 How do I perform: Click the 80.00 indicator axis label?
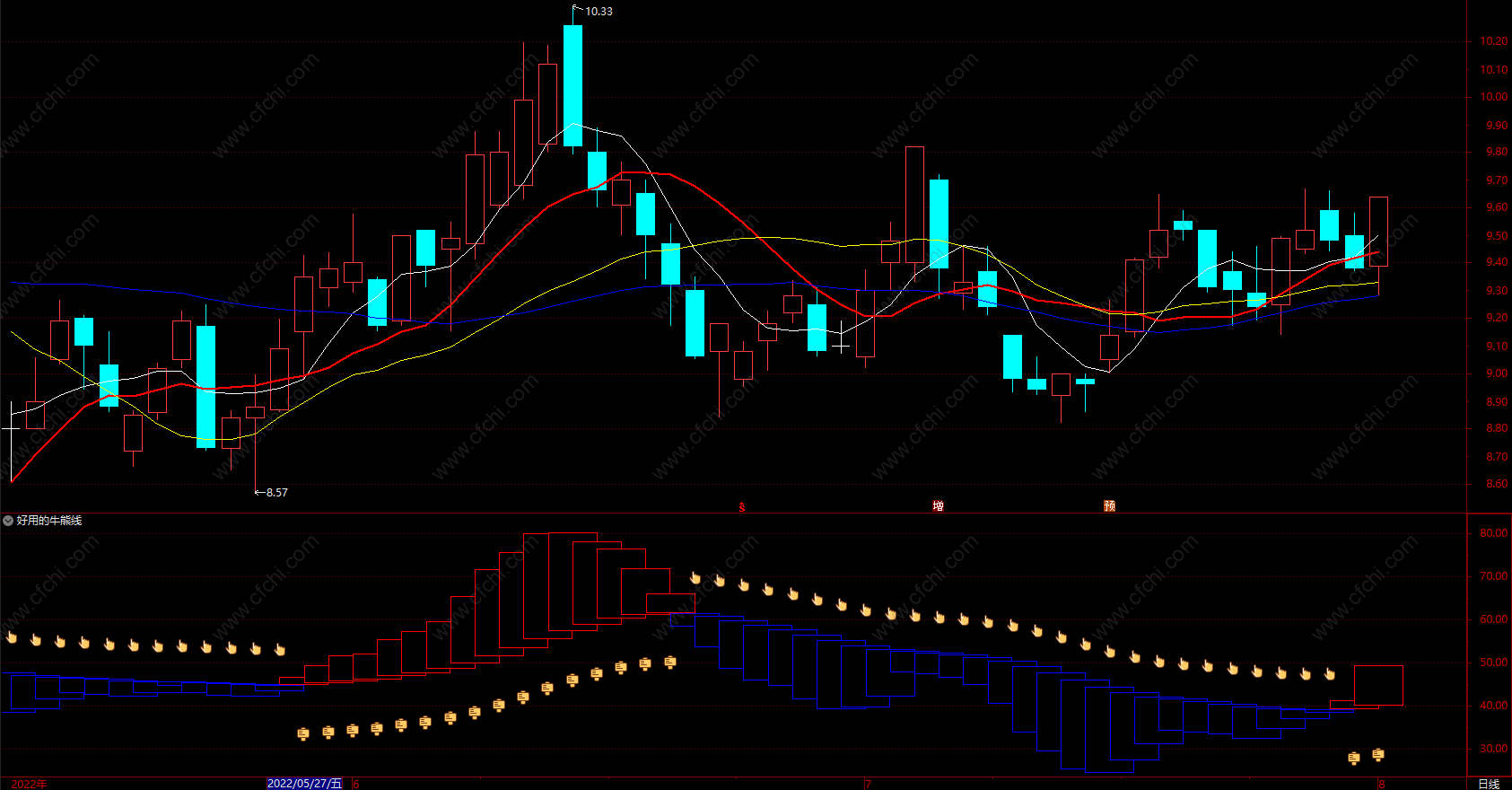pos(1494,533)
